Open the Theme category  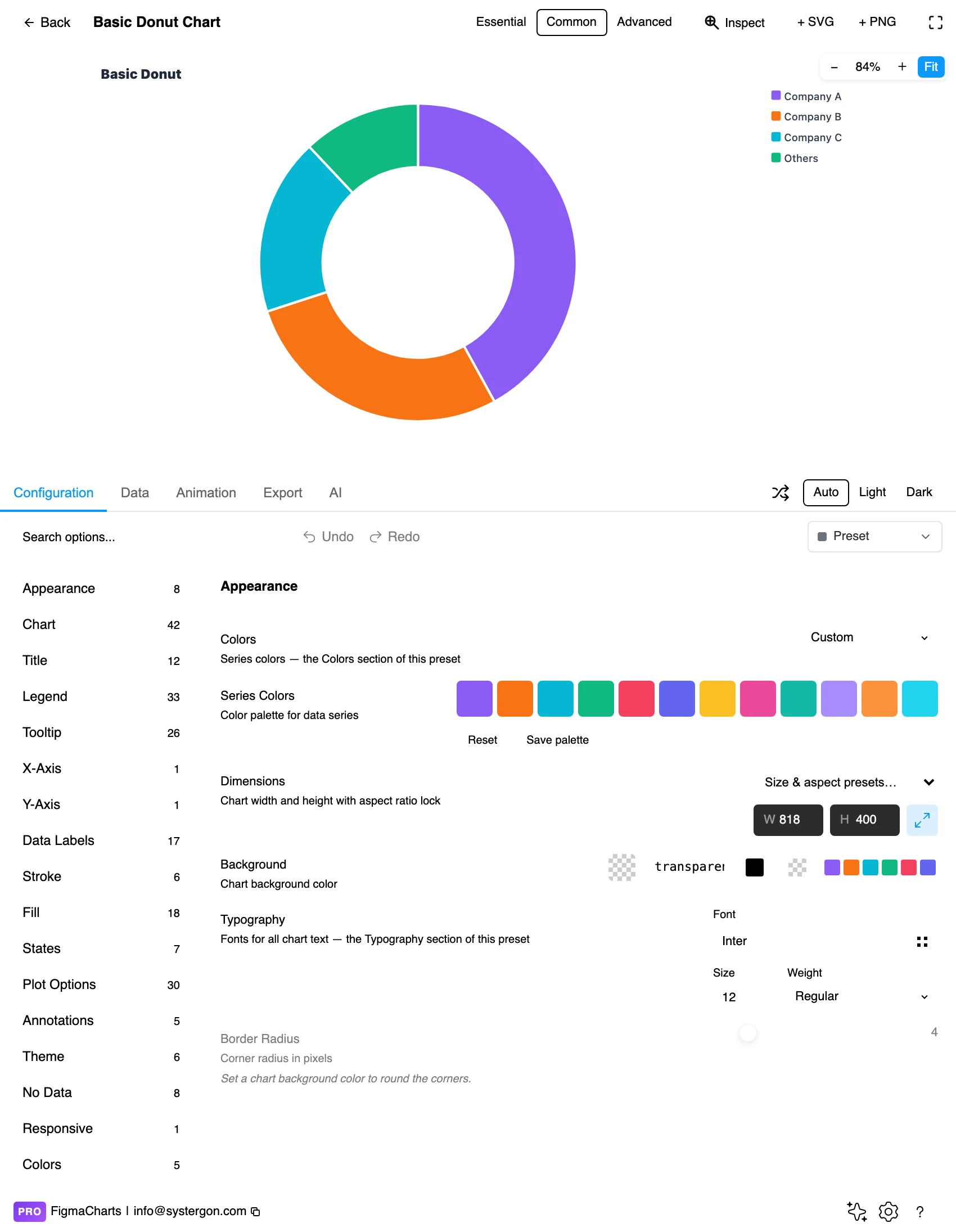pyautogui.click(x=101, y=1057)
